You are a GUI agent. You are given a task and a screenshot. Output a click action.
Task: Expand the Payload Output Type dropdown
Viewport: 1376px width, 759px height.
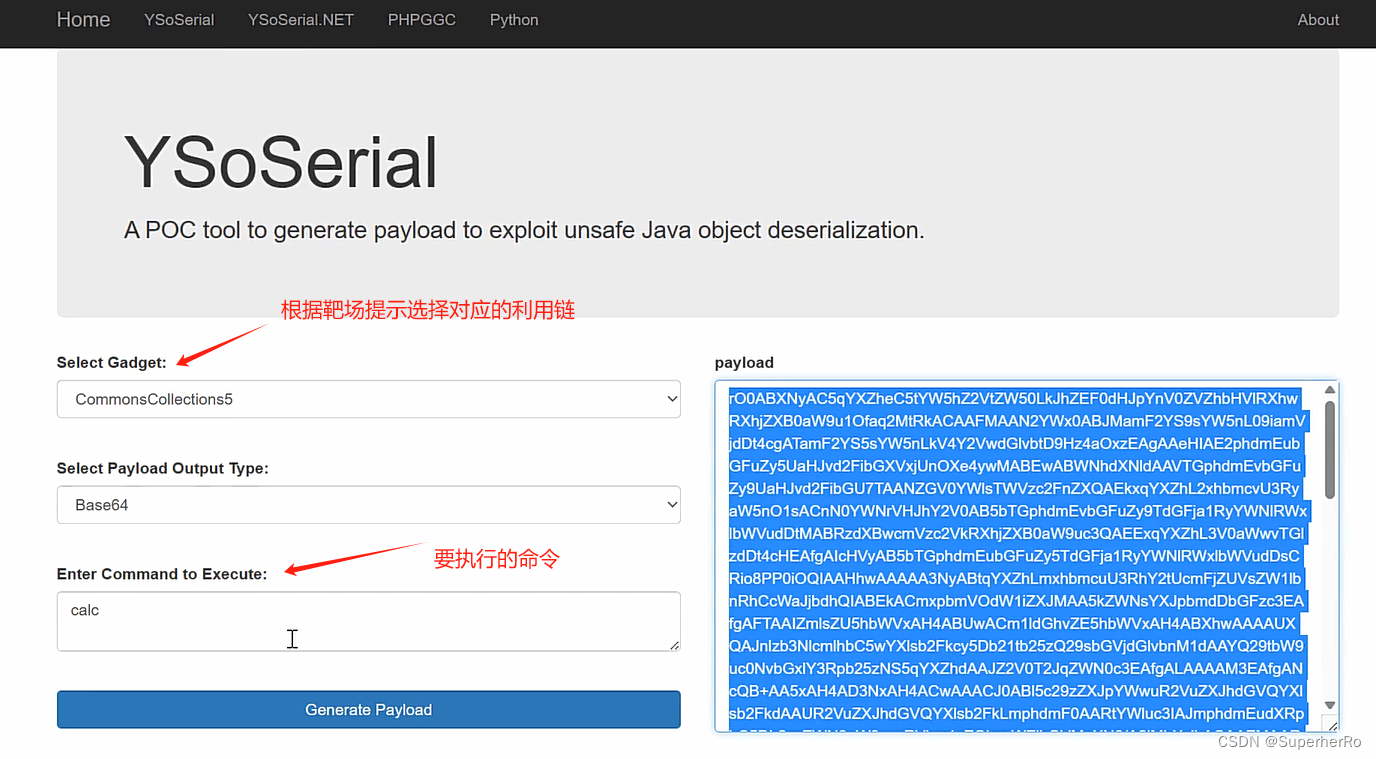coord(369,505)
